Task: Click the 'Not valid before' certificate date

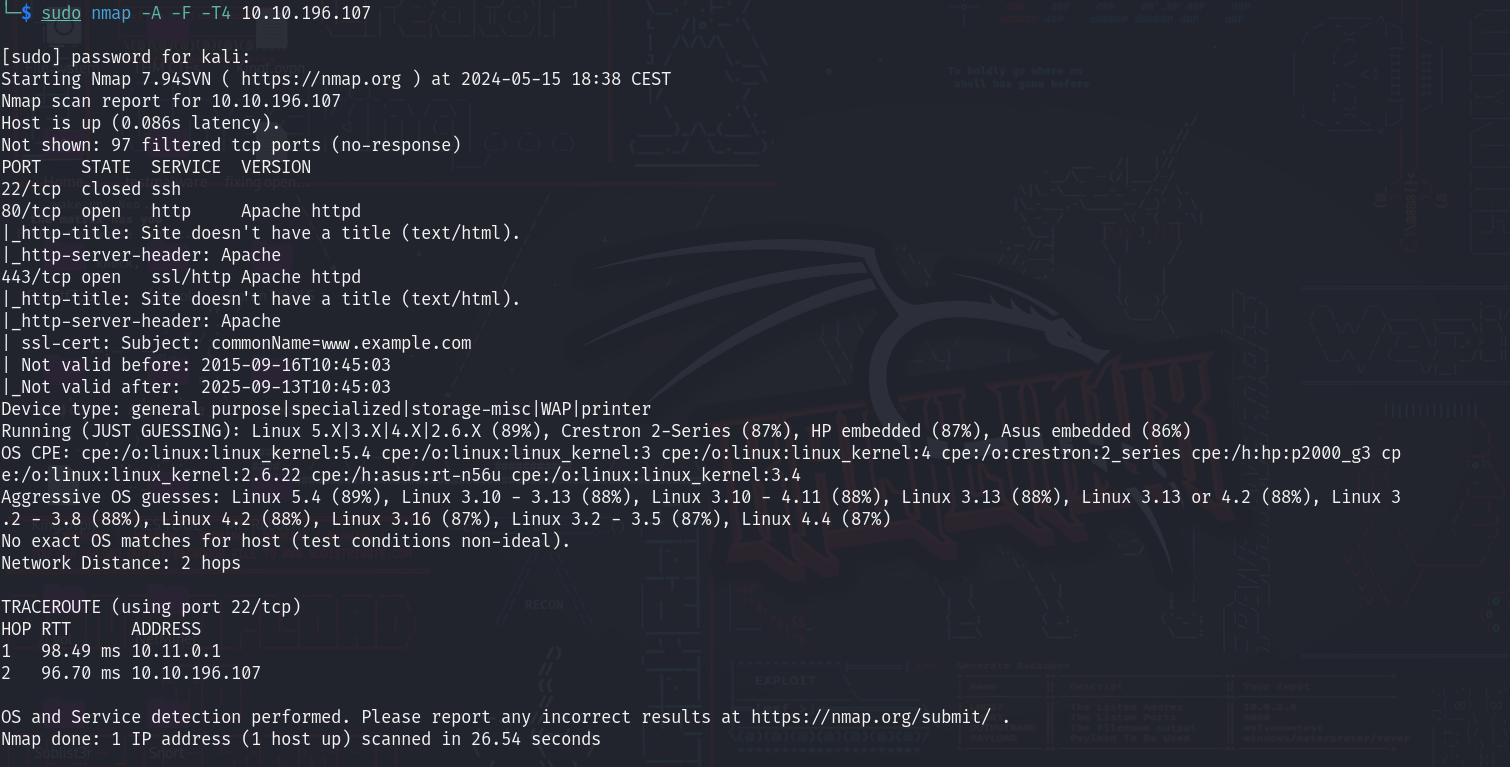Action: click(296, 365)
